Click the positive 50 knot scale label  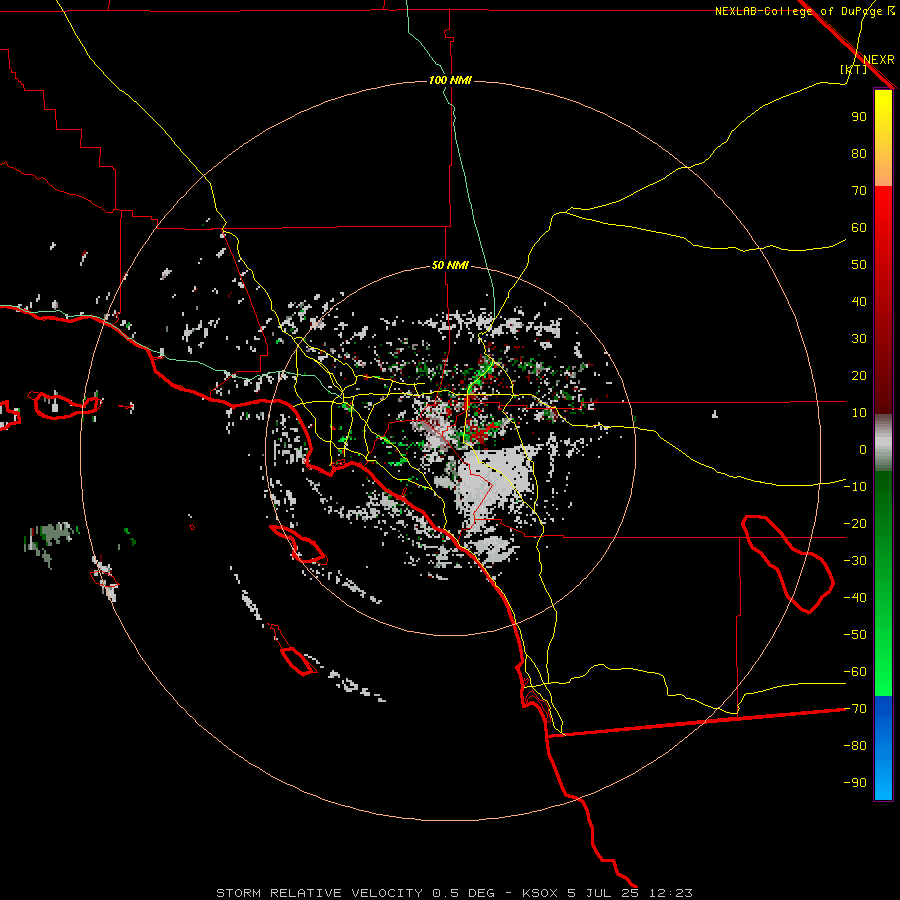[859, 265]
